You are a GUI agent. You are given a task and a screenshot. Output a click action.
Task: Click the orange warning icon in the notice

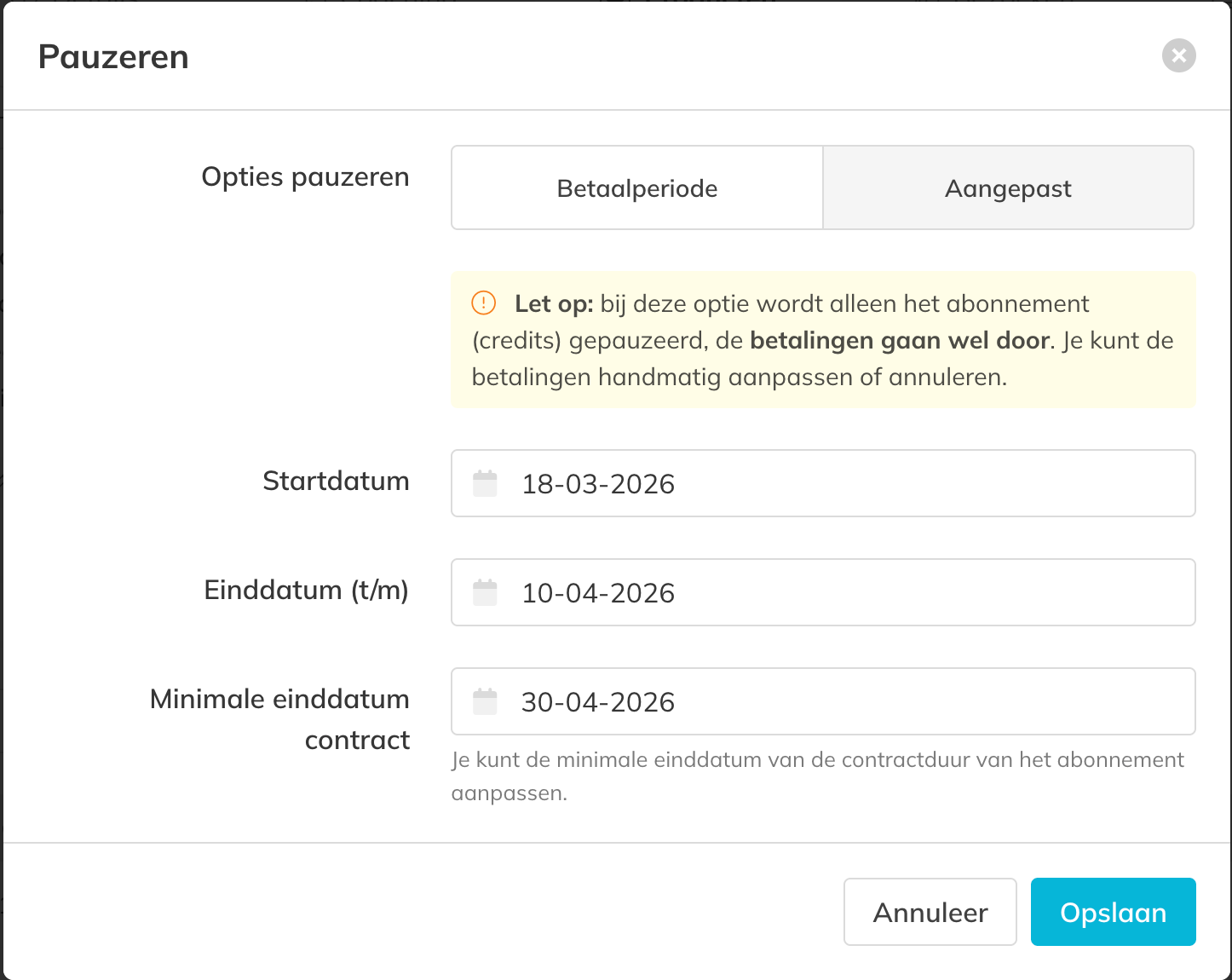tap(483, 303)
